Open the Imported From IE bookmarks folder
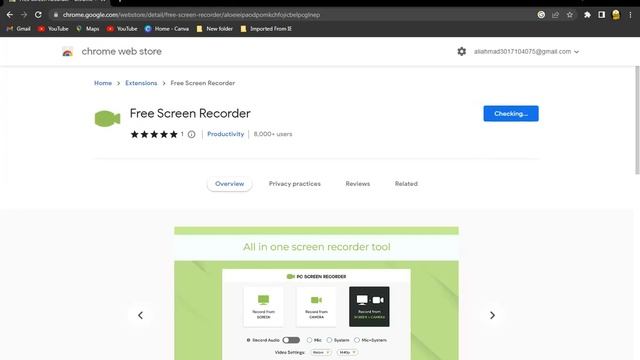Image resolution: width=640 pixels, height=360 pixels. (x=266, y=29)
